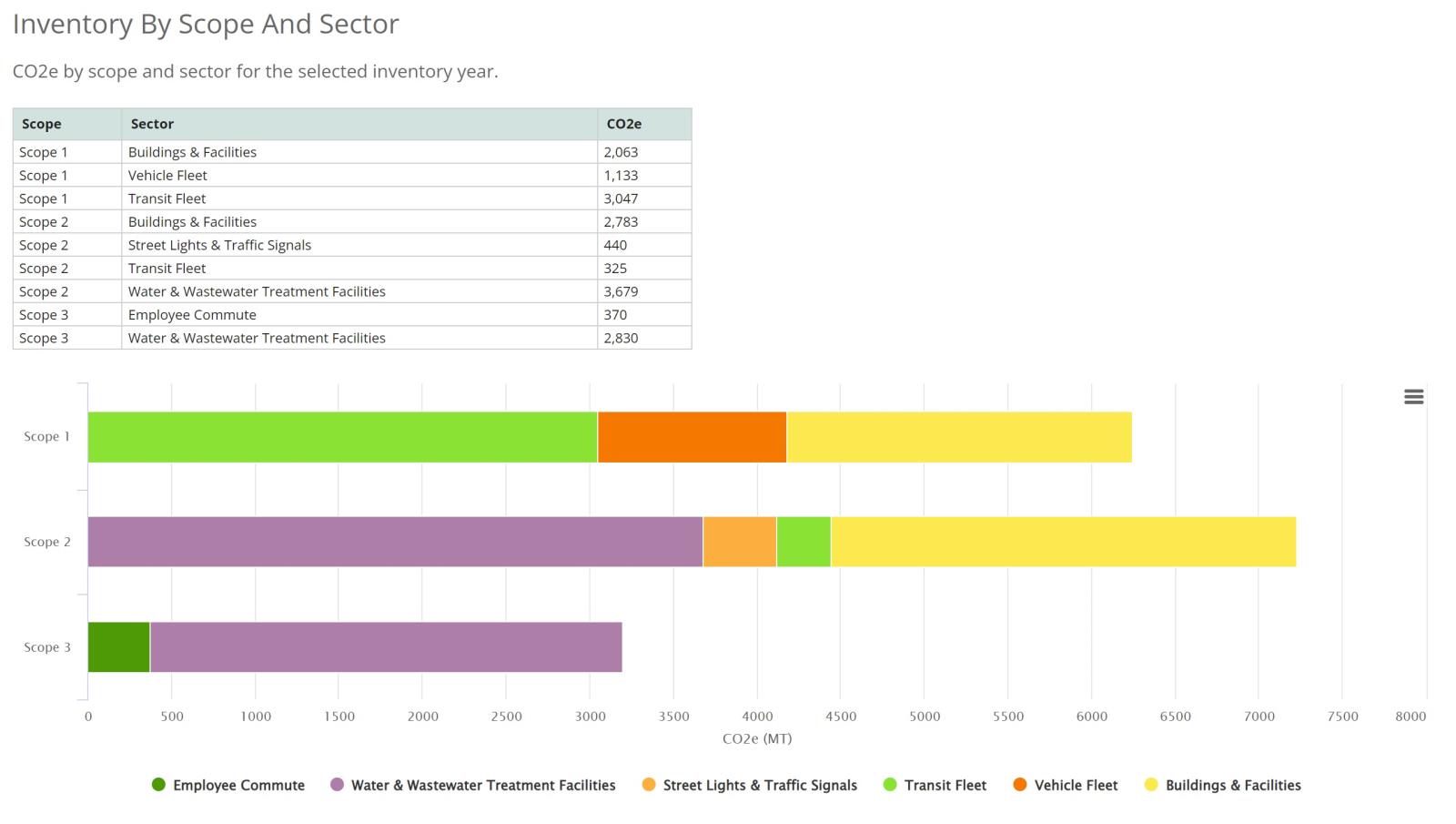This screenshot has width=1456, height=824.
Task: Click the yellow Buildings & Facilities legend dot
Action: click(1151, 784)
